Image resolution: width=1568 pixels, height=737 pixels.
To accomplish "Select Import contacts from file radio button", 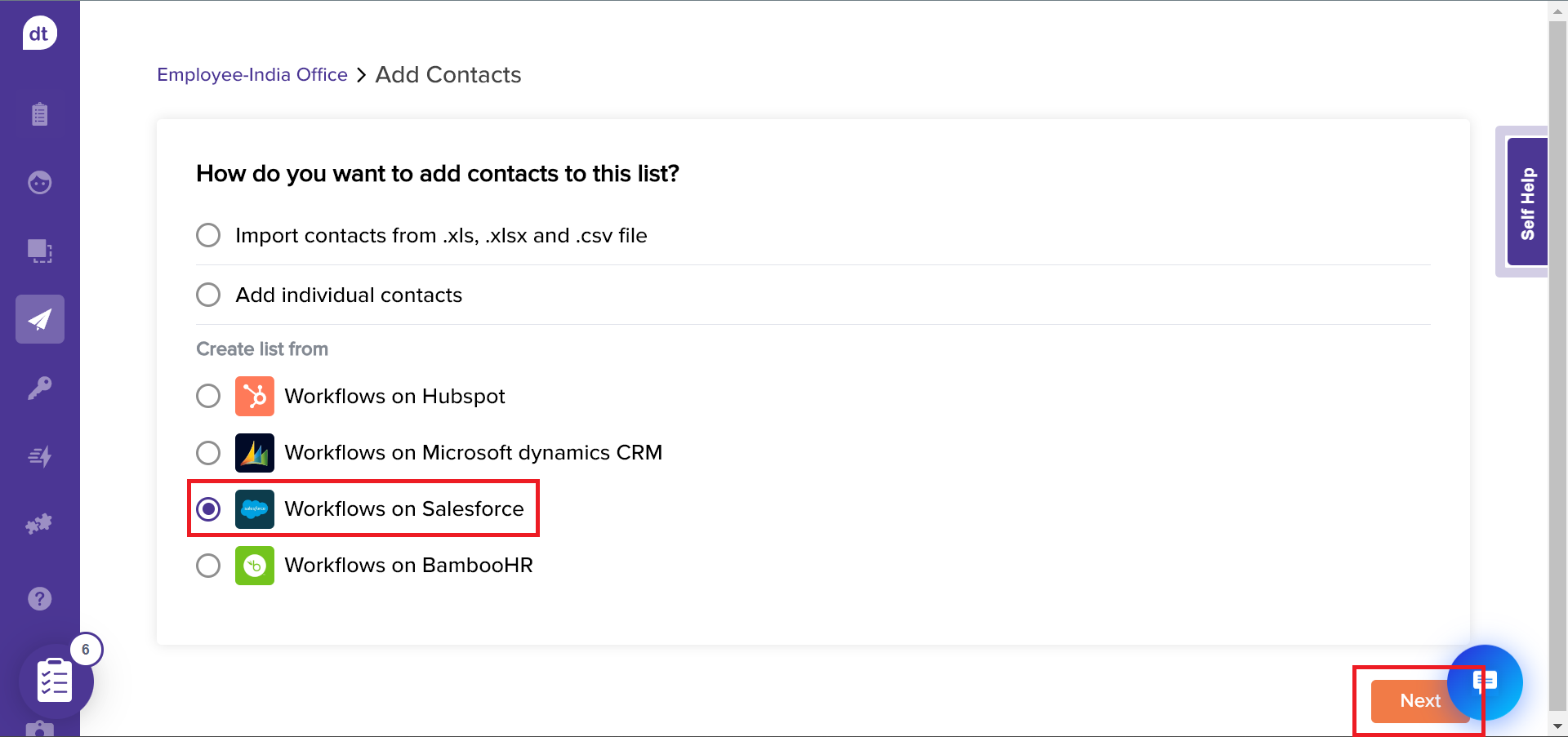I will (x=208, y=236).
